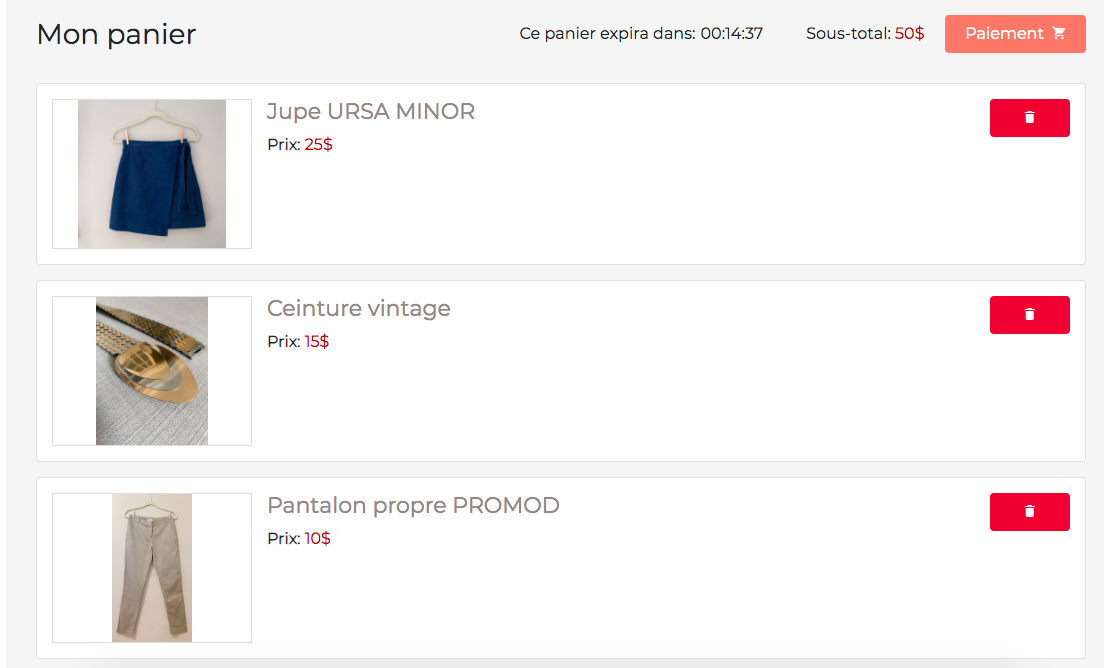Open the Jupe URSA MINOR title link
1104x668 pixels.
[x=371, y=111]
